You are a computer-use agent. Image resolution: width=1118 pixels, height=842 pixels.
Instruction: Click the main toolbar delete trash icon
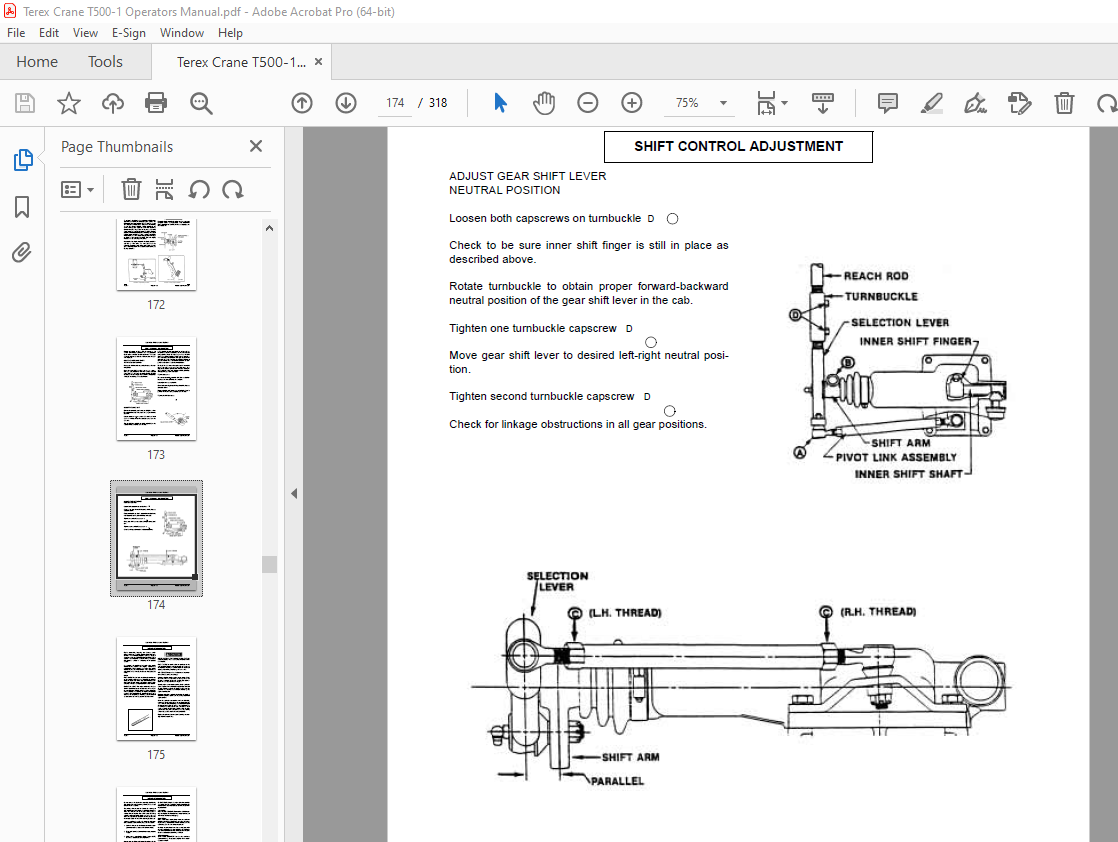tap(1064, 103)
